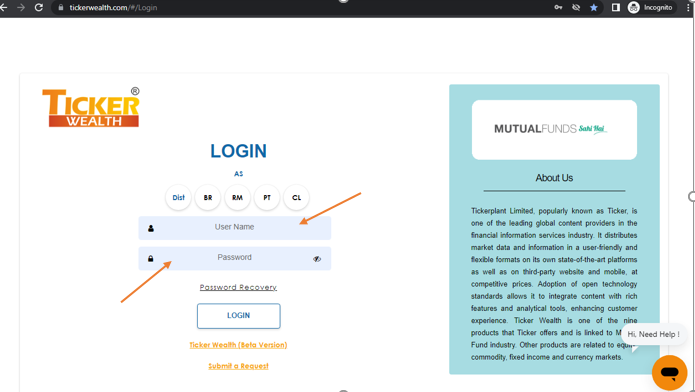Click the Submit a Request link
The image size is (695, 392).
tap(238, 366)
